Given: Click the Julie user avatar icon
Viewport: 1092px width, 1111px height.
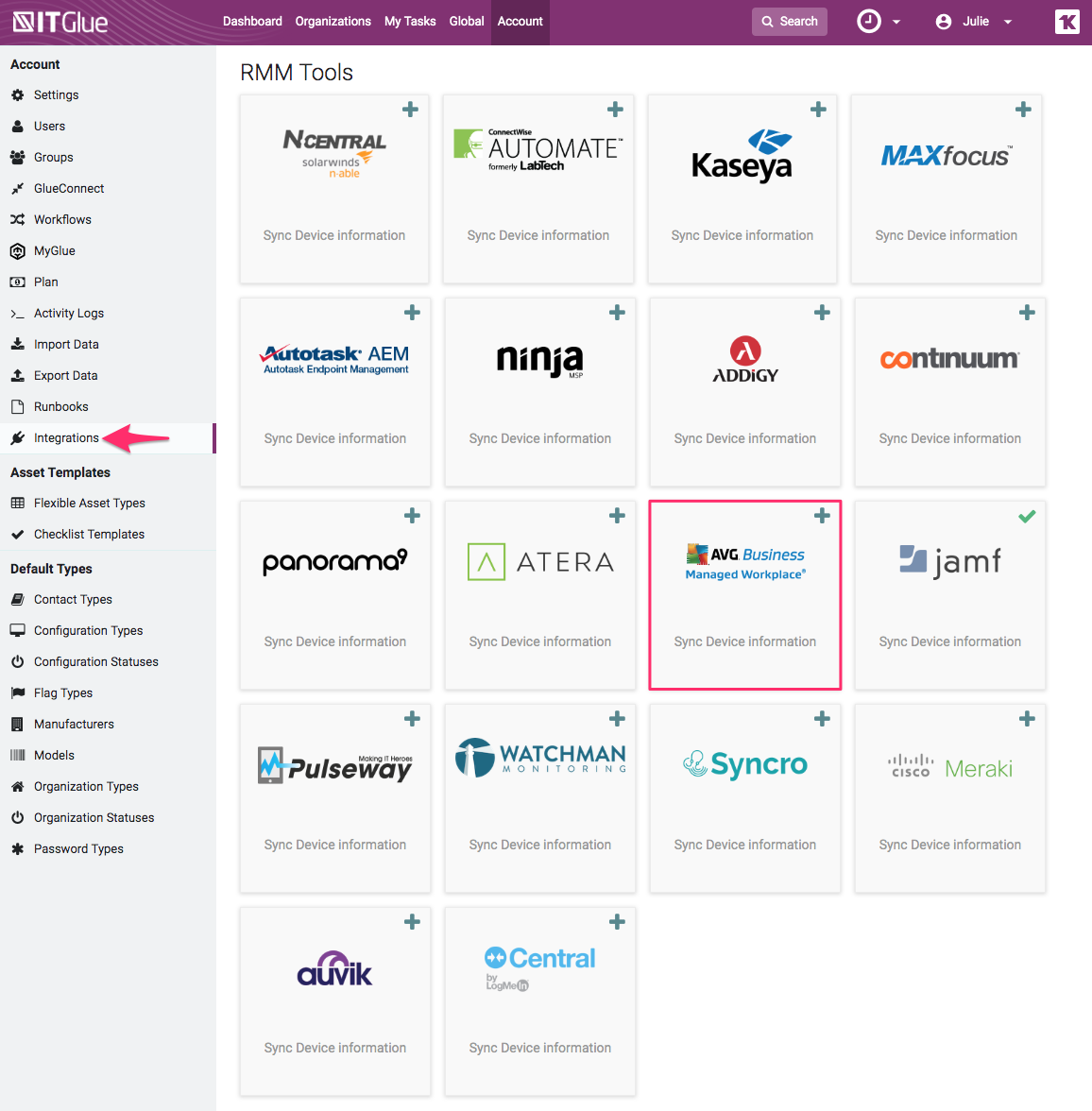Looking at the screenshot, I should (x=943, y=22).
